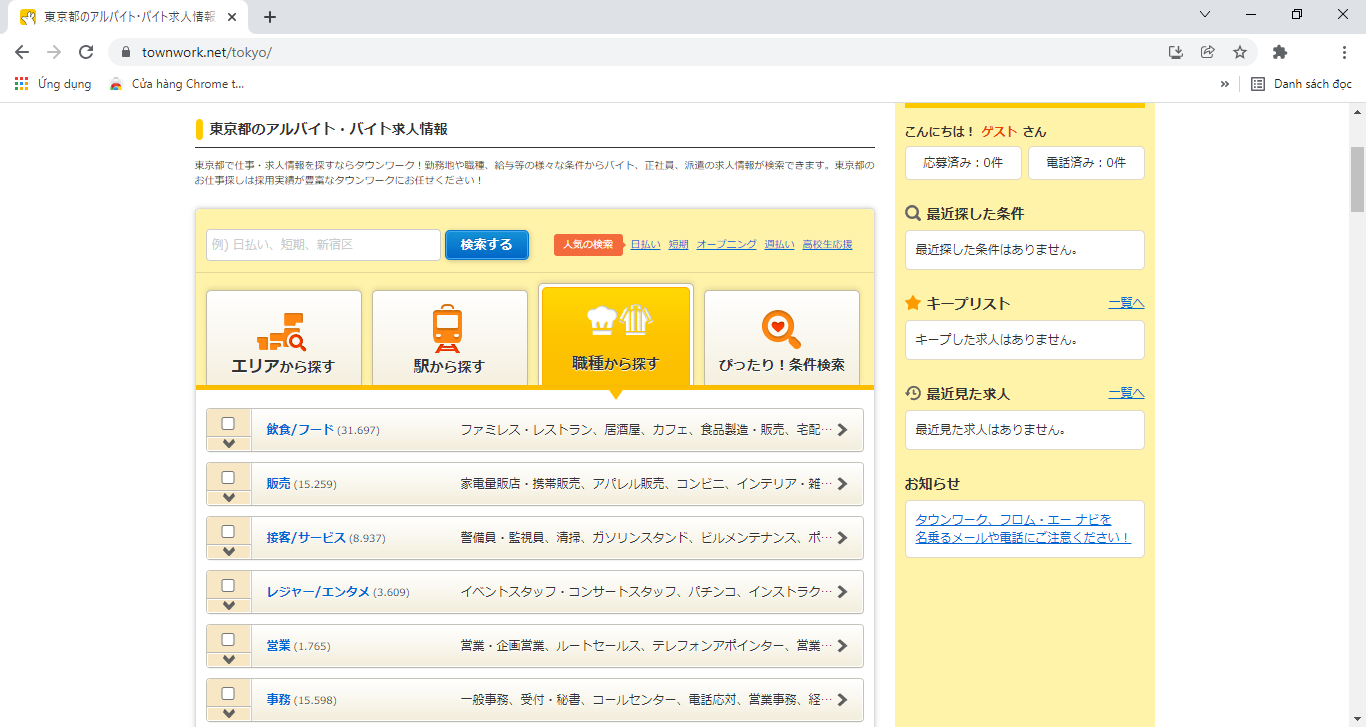Bookmark this page with star icon
Viewport: 1366px width, 727px height.
click(x=1240, y=52)
